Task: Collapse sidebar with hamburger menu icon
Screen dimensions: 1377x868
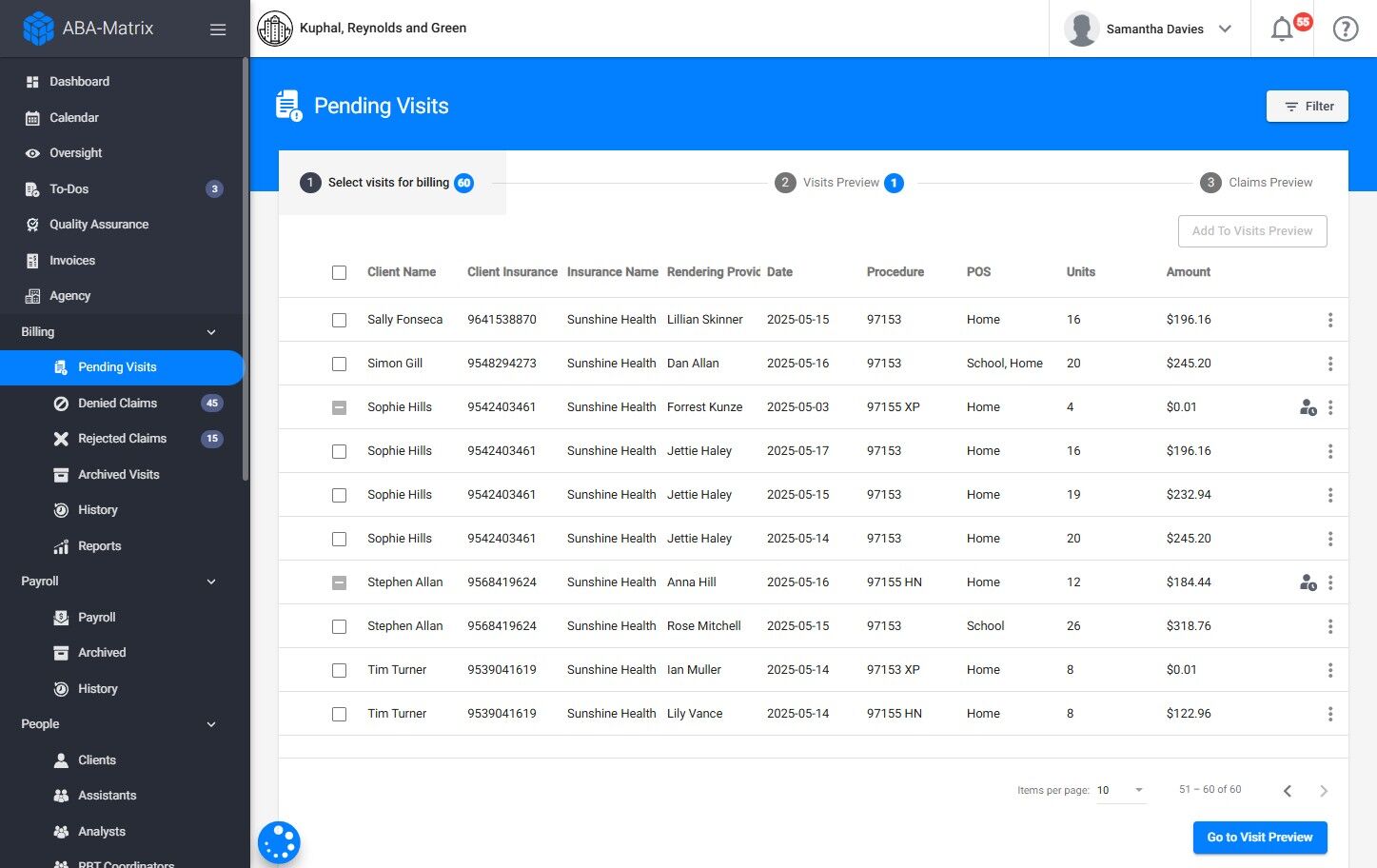Action: point(218,30)
